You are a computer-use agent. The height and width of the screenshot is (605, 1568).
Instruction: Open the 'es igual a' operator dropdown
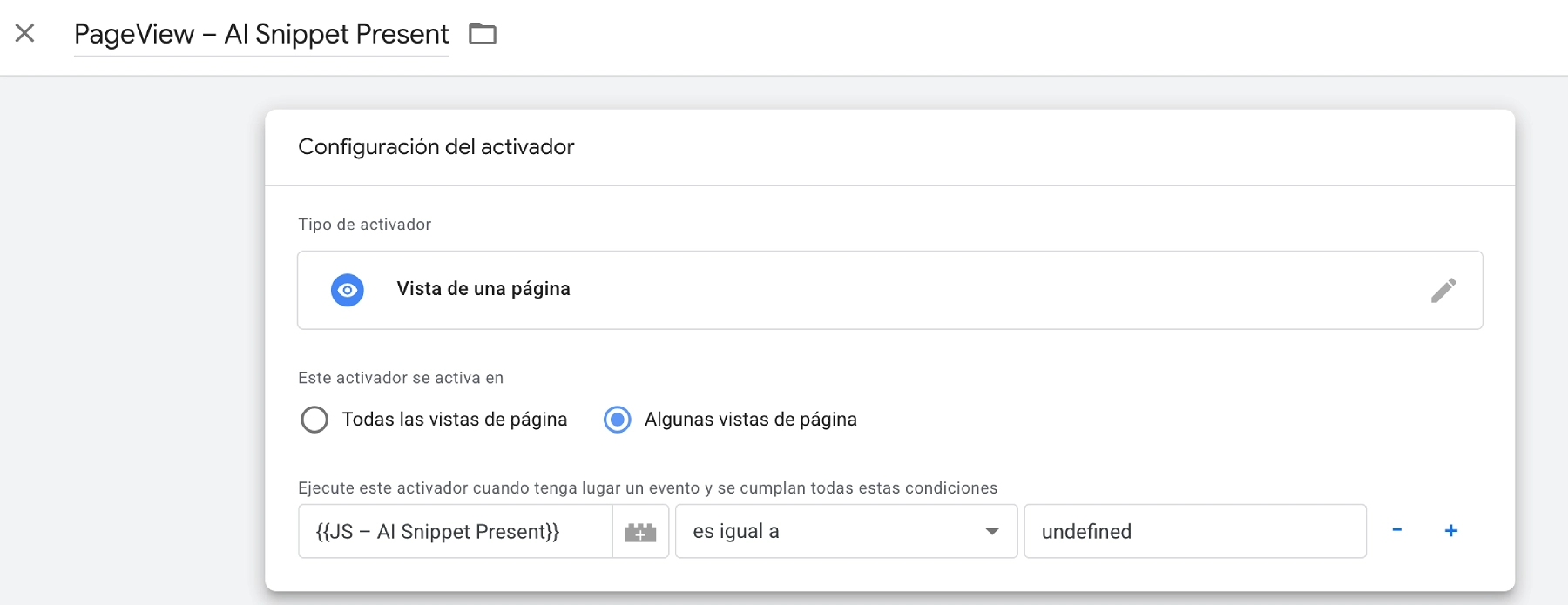click(x=836, y=531)
